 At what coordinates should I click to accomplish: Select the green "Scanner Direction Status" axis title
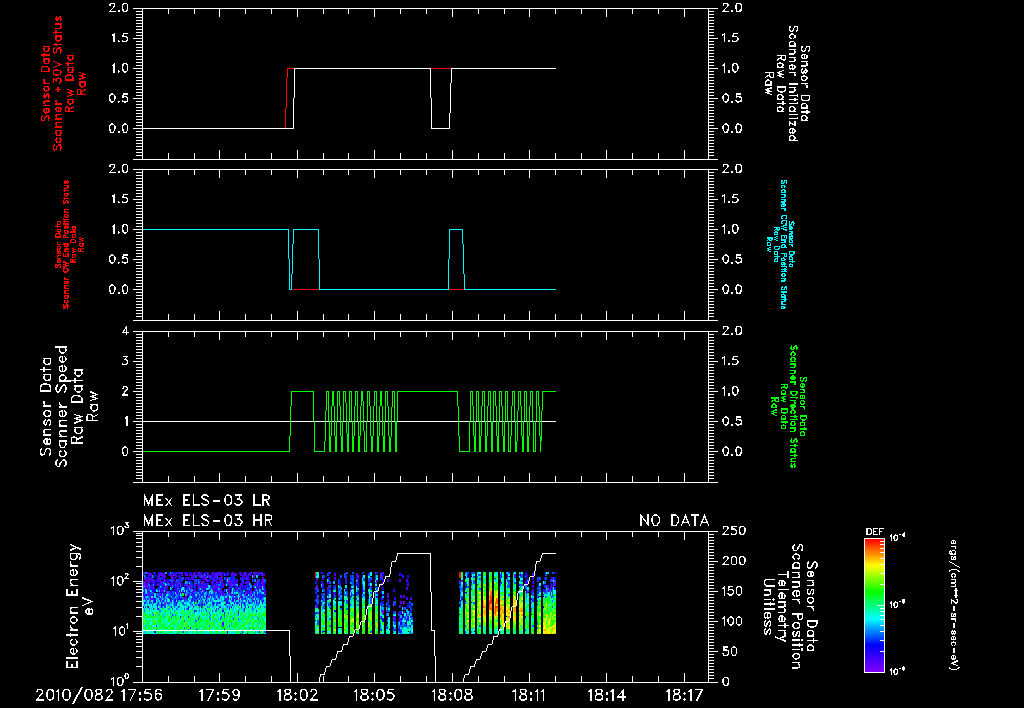click(x=793, y=406)
